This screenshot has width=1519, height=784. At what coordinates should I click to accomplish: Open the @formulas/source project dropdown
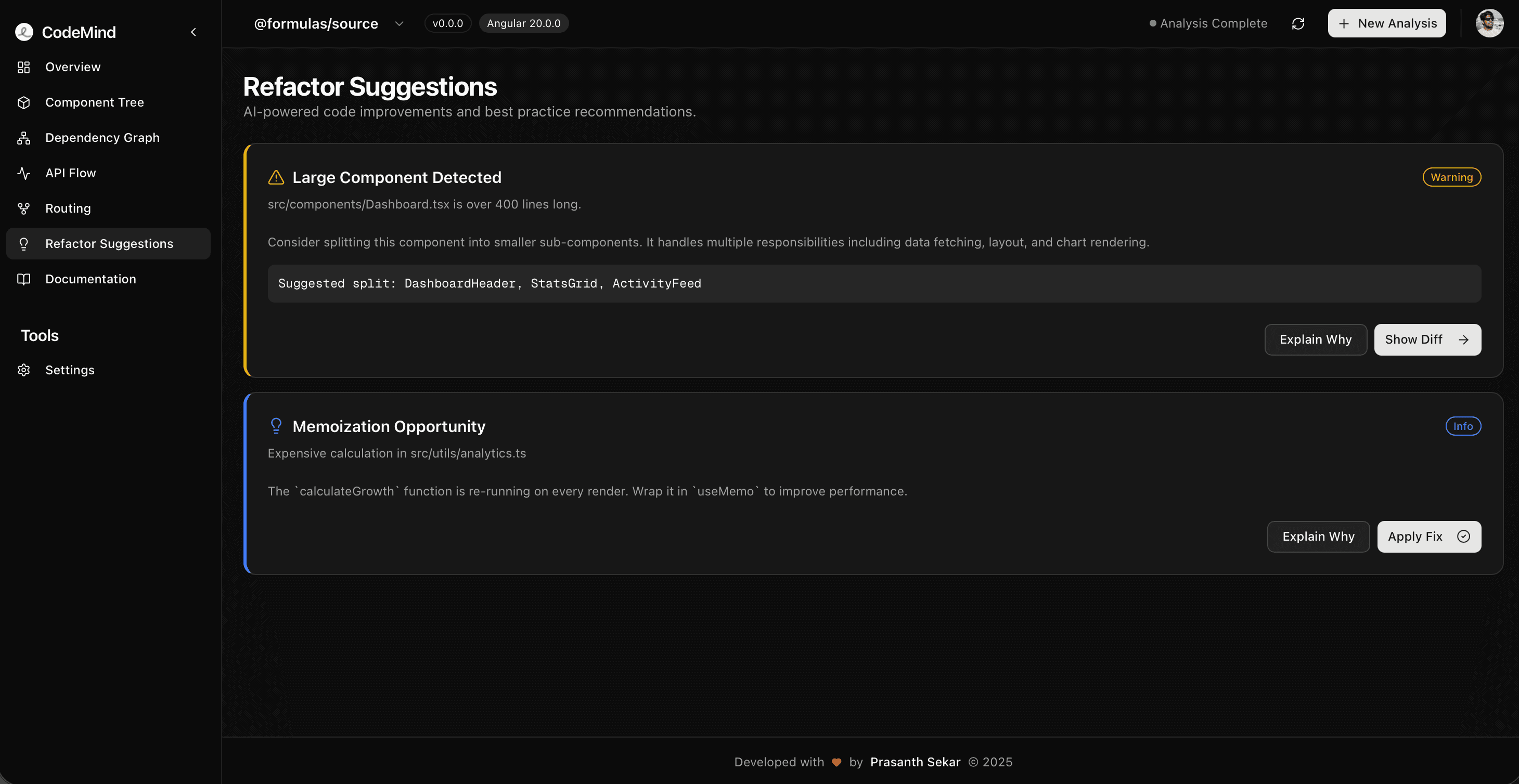tap(316, 23)
